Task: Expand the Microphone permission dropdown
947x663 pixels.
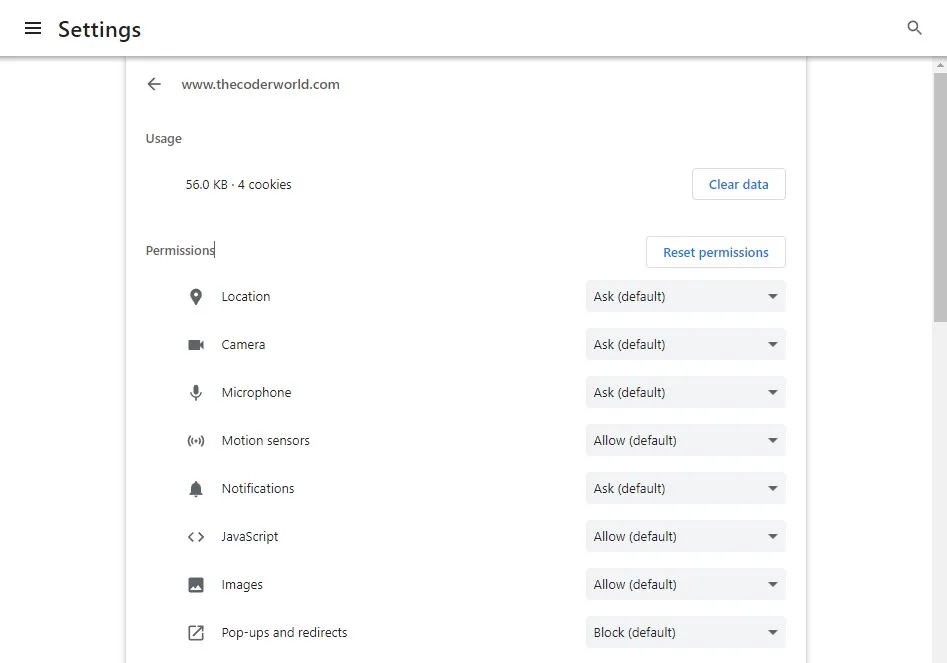Action: point(685,393)
